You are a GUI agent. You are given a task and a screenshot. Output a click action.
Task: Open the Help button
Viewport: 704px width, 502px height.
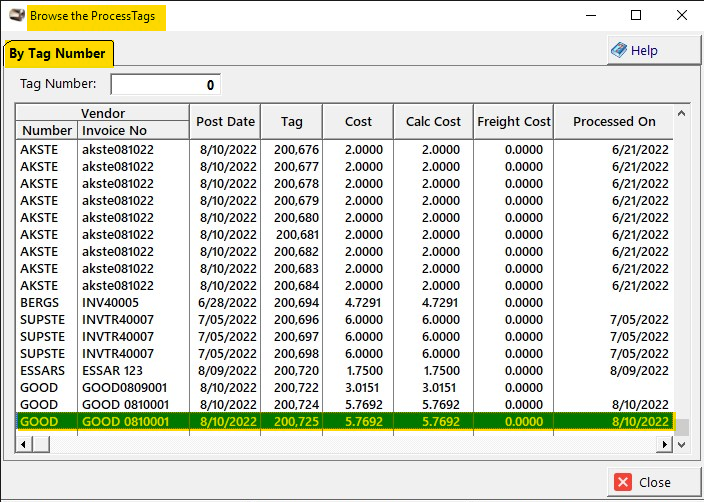[x=654, y=50]
